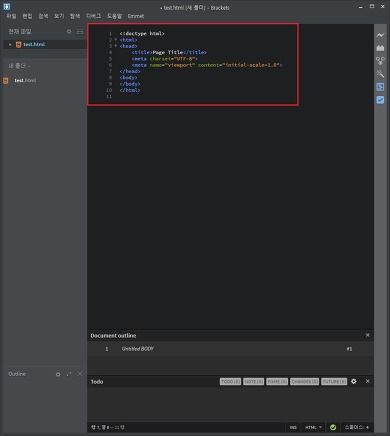Open the Extension Manager brick icon
The width and height of the screenshot is (390, 436).
[x=380, y=48]
